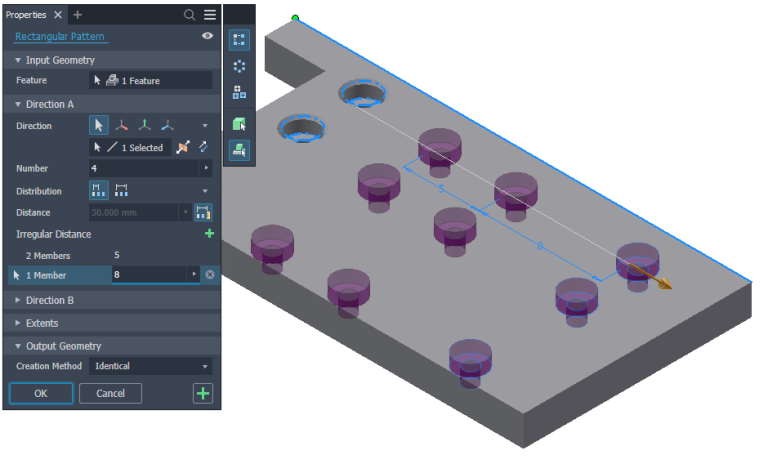Screen dimensions: 768x473
Task: Click the Sketch Driven Pattern icon
Action: [239, 93]
